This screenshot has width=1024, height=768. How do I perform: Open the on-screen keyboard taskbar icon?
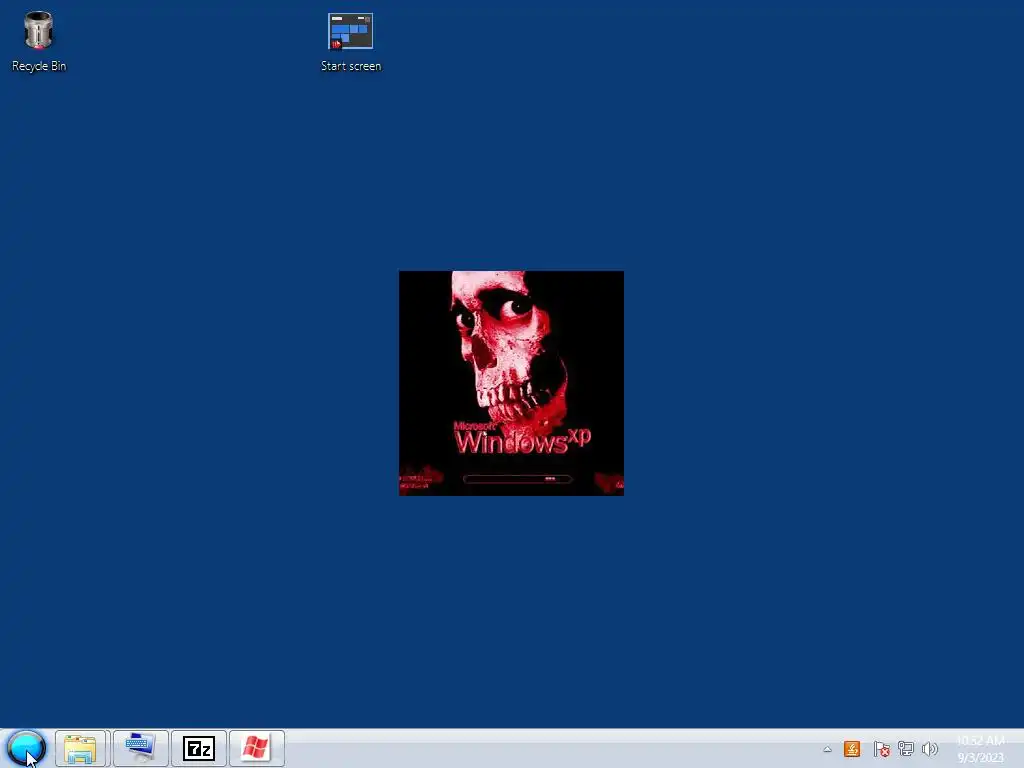click(x=140, y=748)
